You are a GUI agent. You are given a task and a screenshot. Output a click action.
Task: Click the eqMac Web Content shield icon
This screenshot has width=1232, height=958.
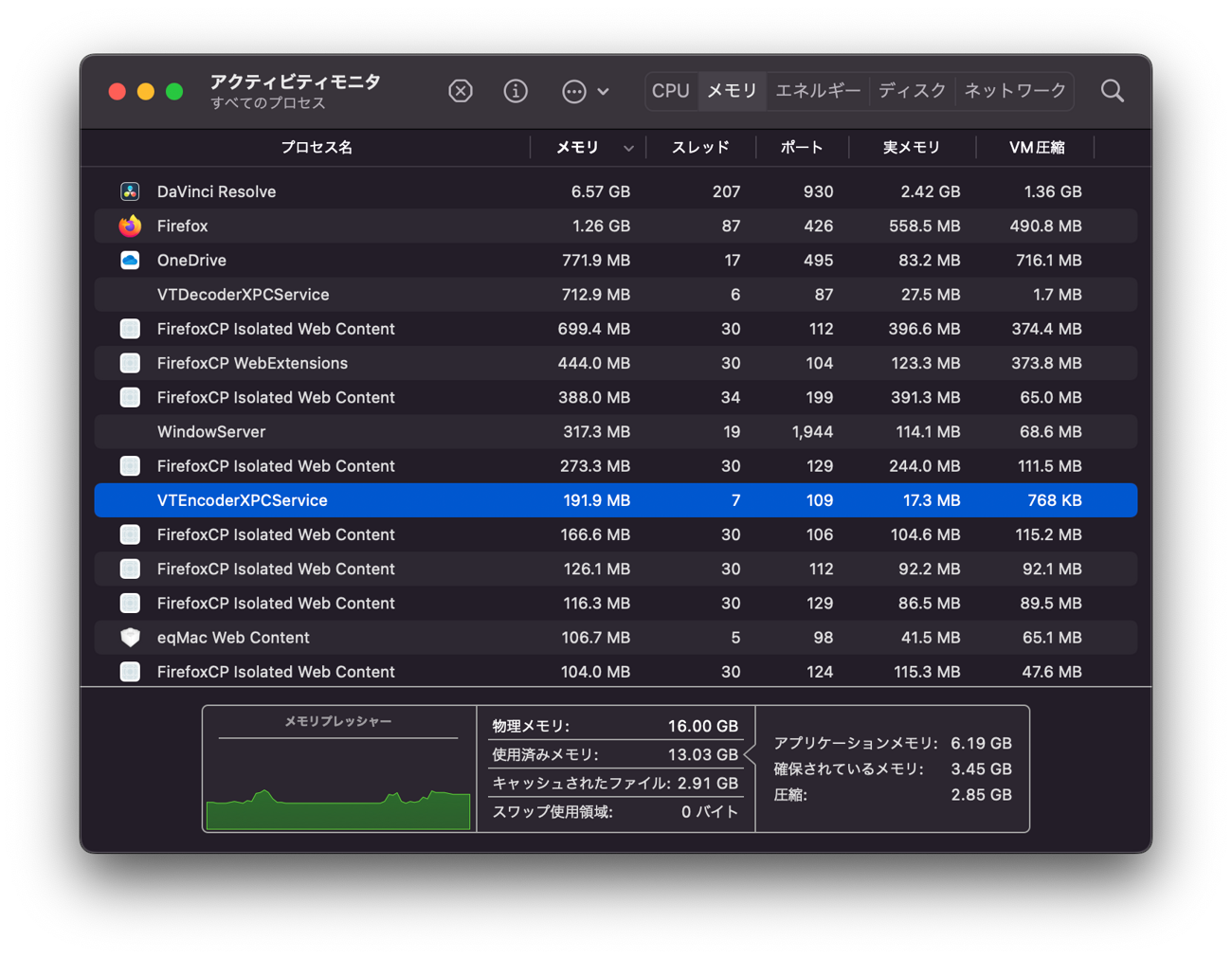pos(130,638)
